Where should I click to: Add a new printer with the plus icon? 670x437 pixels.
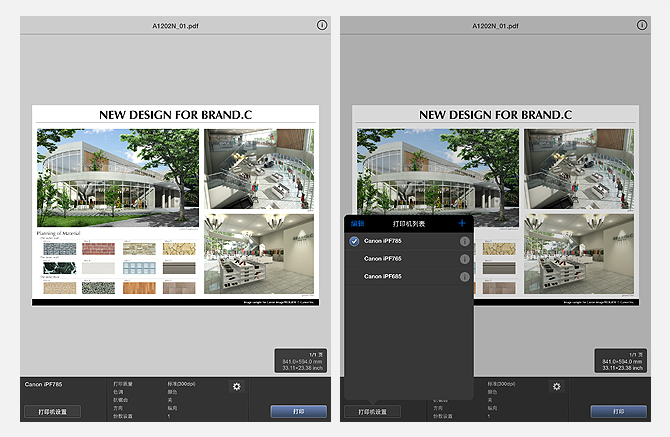click(462, 224)
